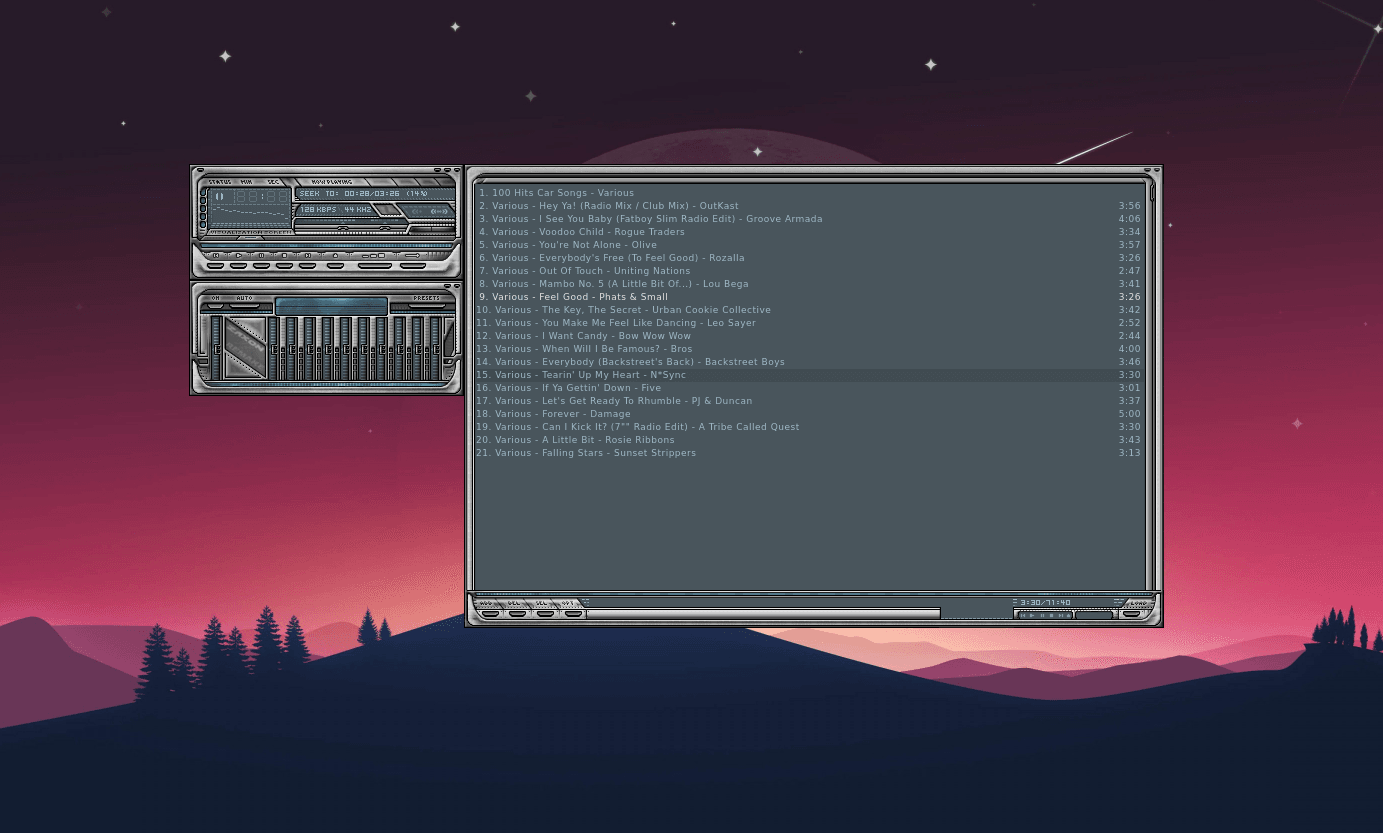Viewport: 1383px width, 833px height.
Task: Click the spectrum visualization area
Action: [250, 215]
